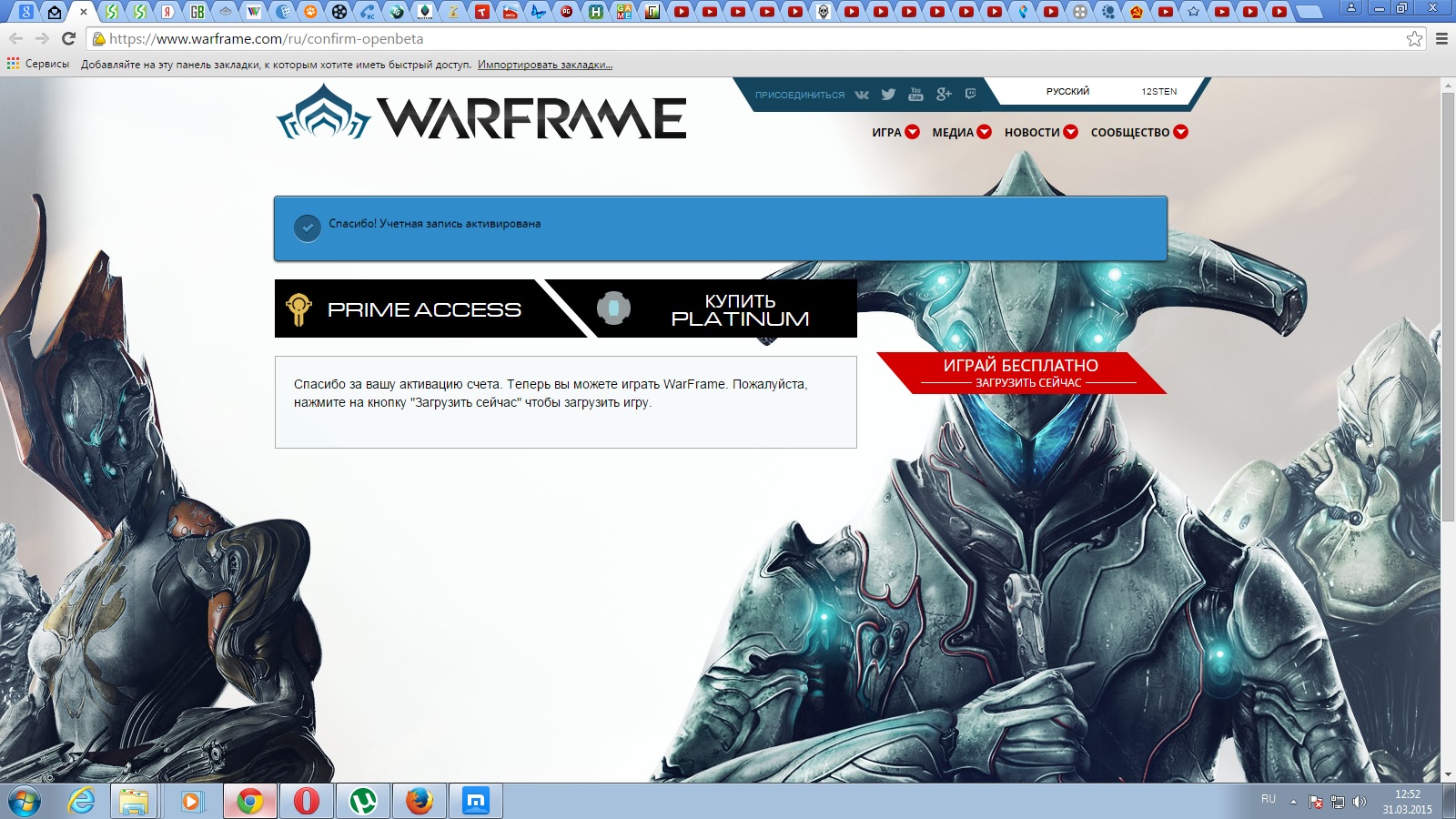Screen dimensions: 1456x819
Task: Switch to the Google tab with blue 8 icon
Action: [x=26, y=12]
